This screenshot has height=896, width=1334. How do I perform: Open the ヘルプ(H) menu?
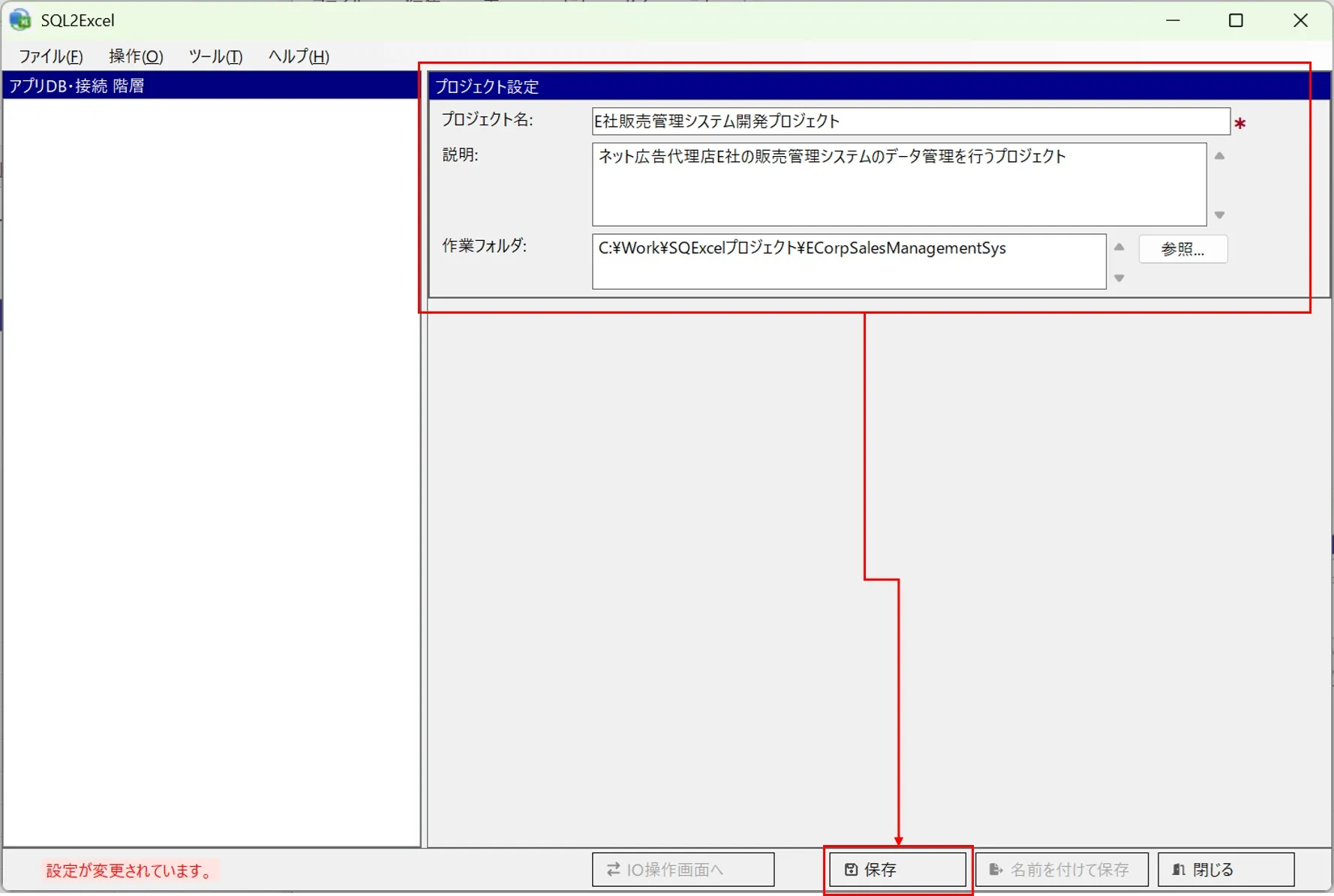point(298,56)
